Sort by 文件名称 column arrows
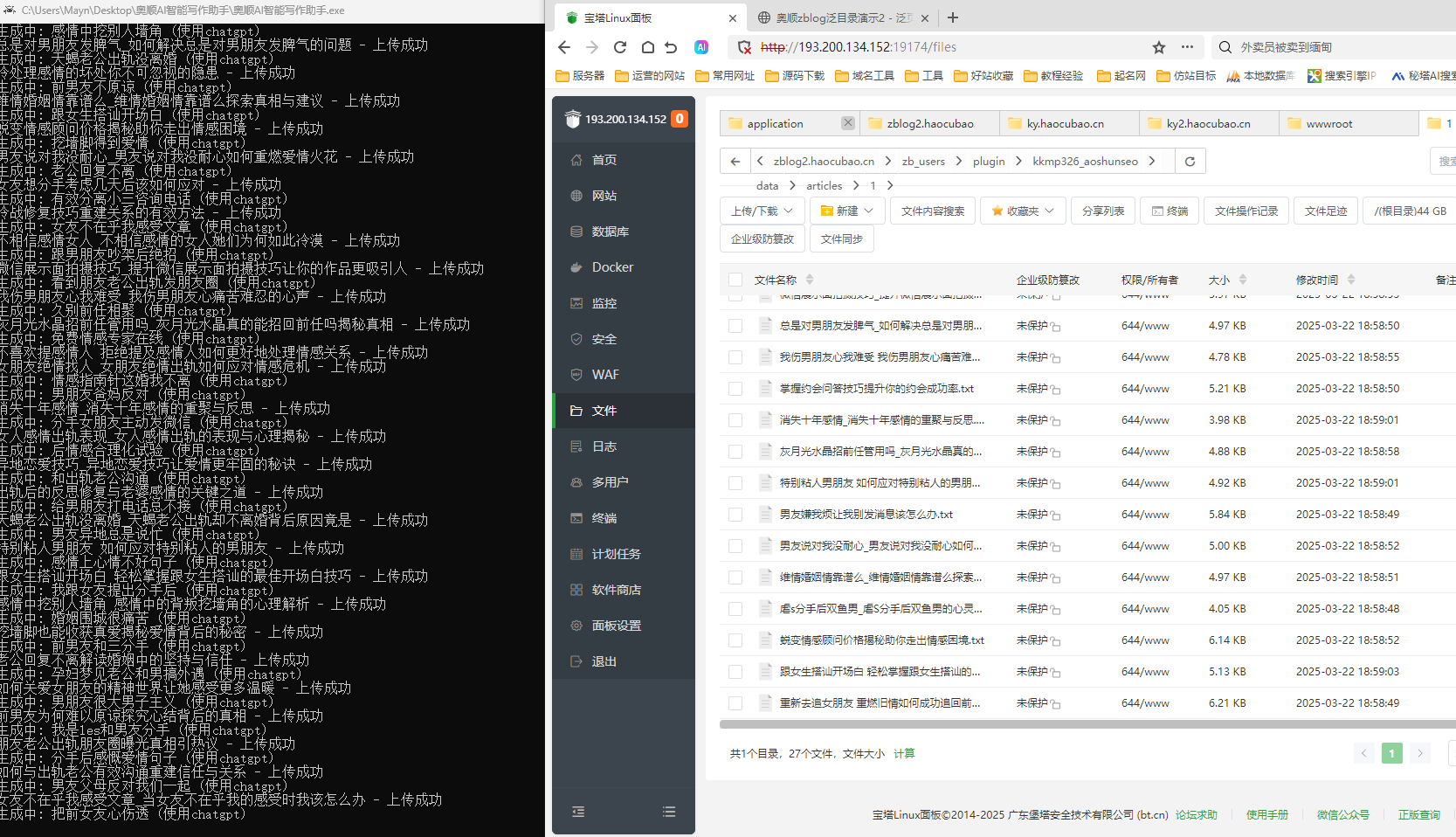 pyautogui.click(x=810, y=280)
